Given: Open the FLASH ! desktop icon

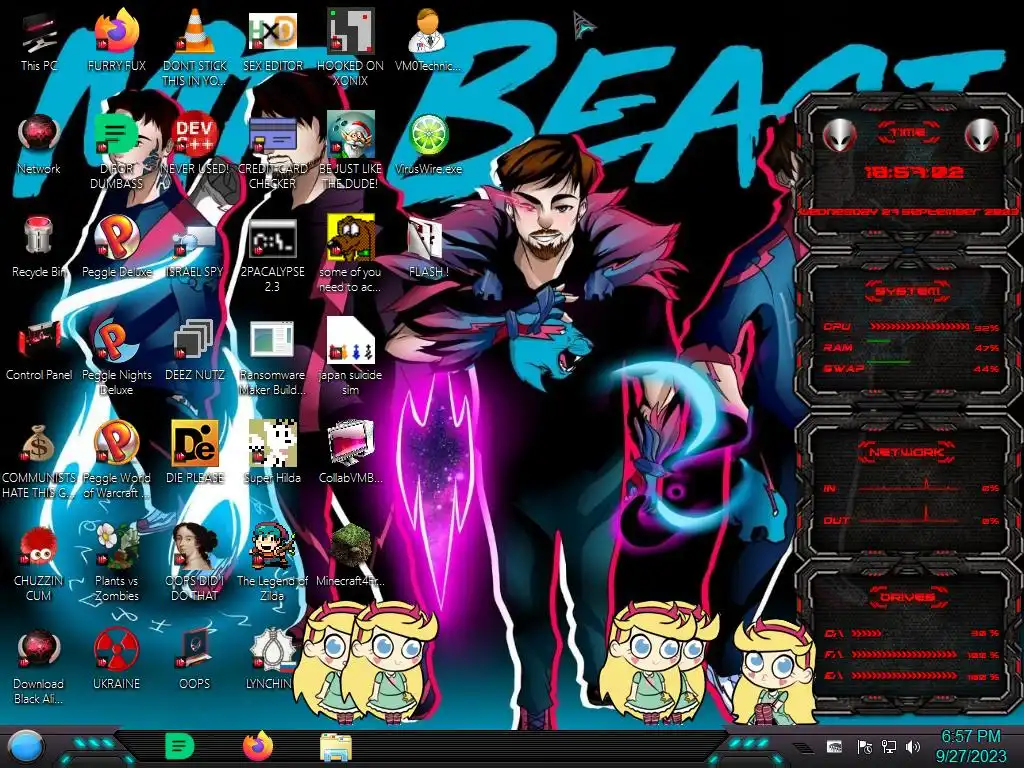Looking at the screenshot, I should (428, 247).
